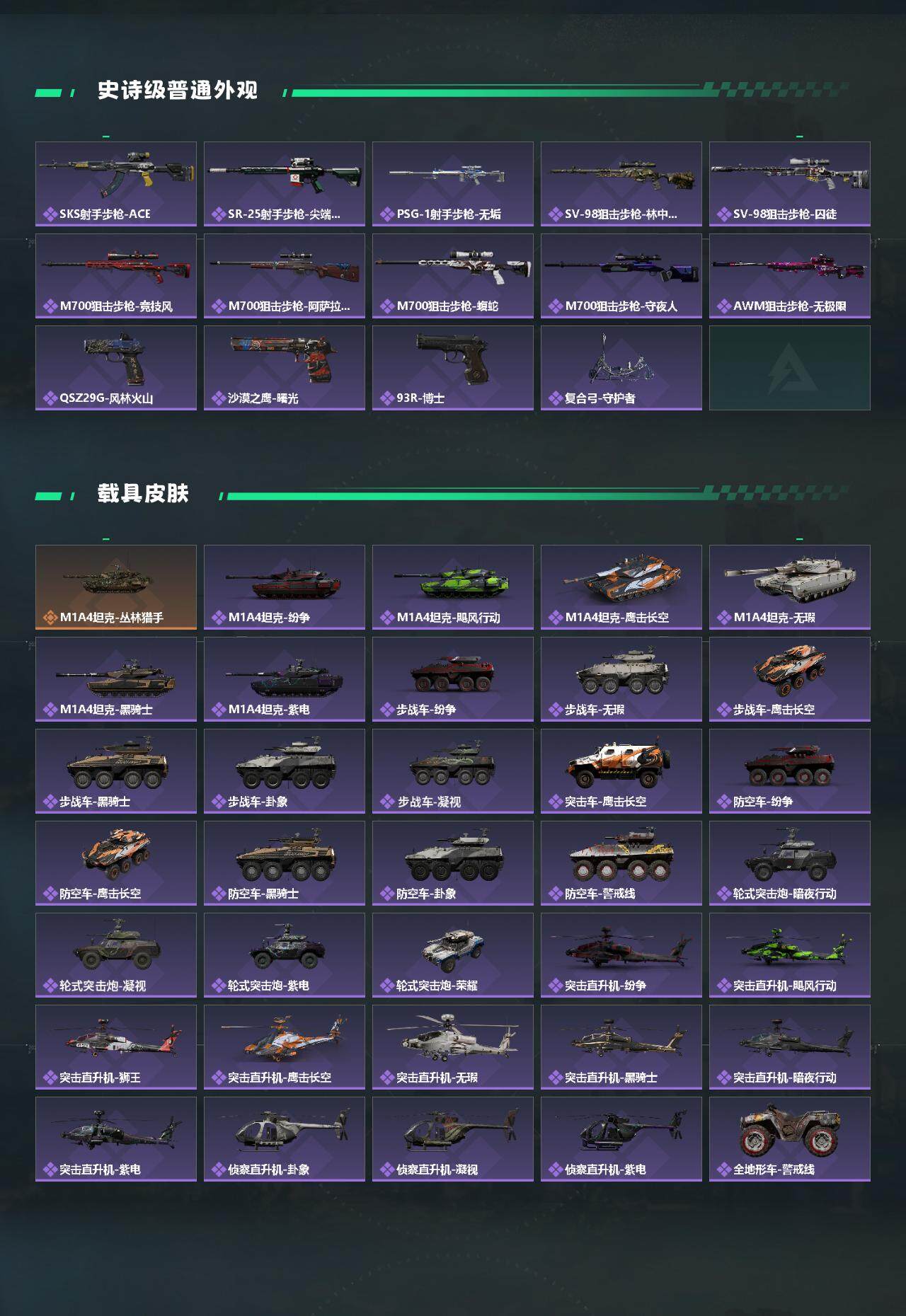Pick the 93R-博士 pistol icon

click(453, 368)
